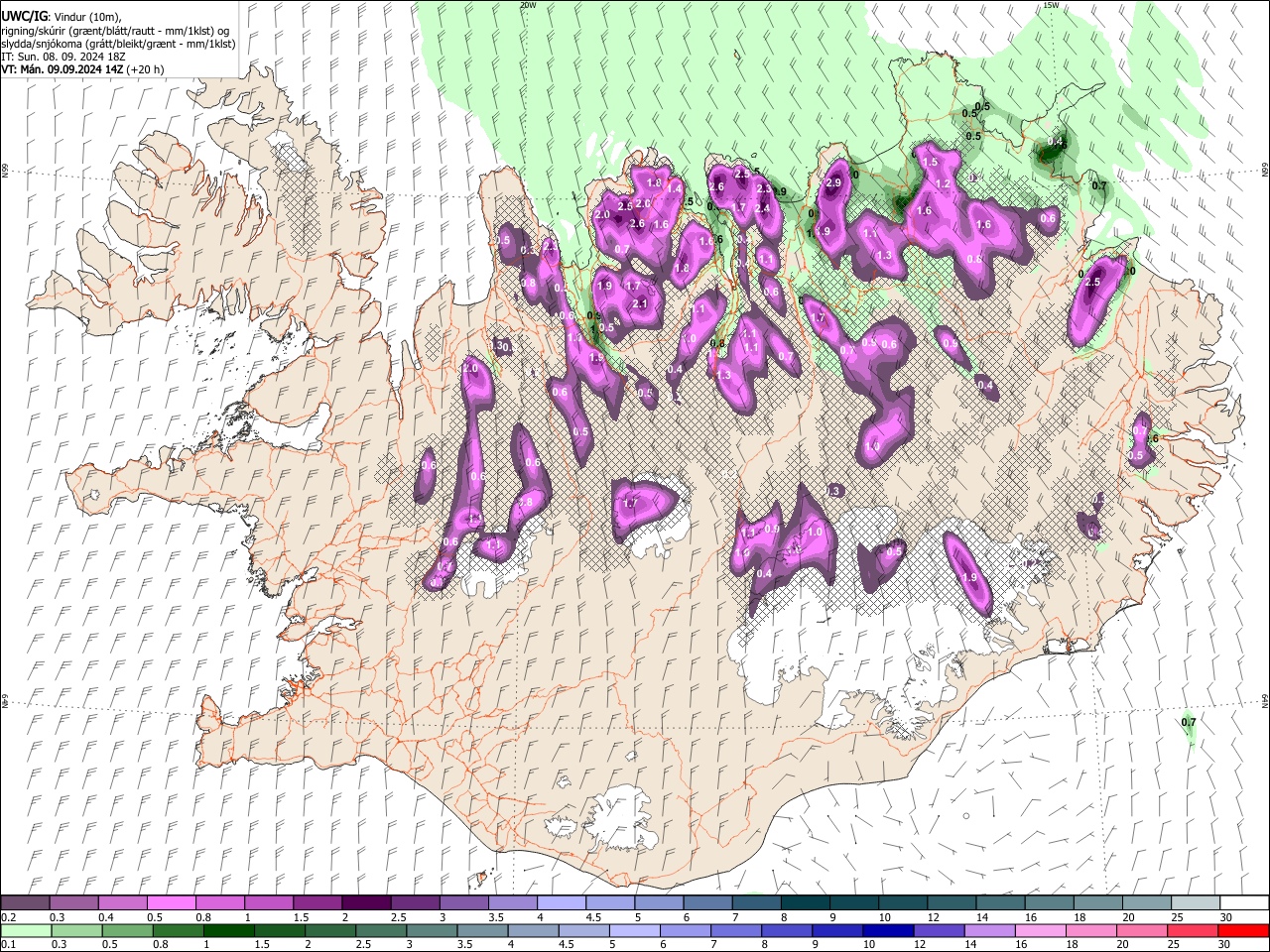Click the "0.2" label under the top legend row
Screen dimensions: 1270x952
pyautogui.click(x=8, y=917)
